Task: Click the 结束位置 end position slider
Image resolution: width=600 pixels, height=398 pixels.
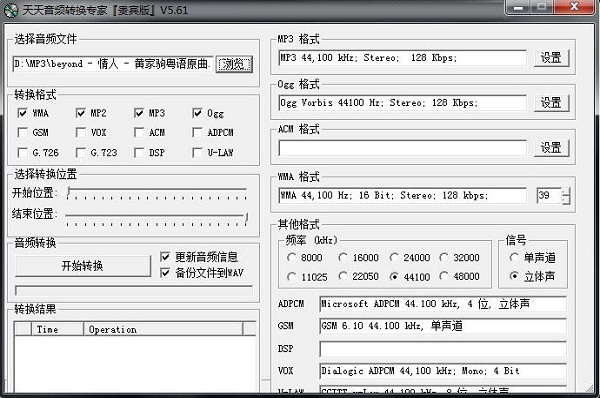Action: click(x=157, y=219)
